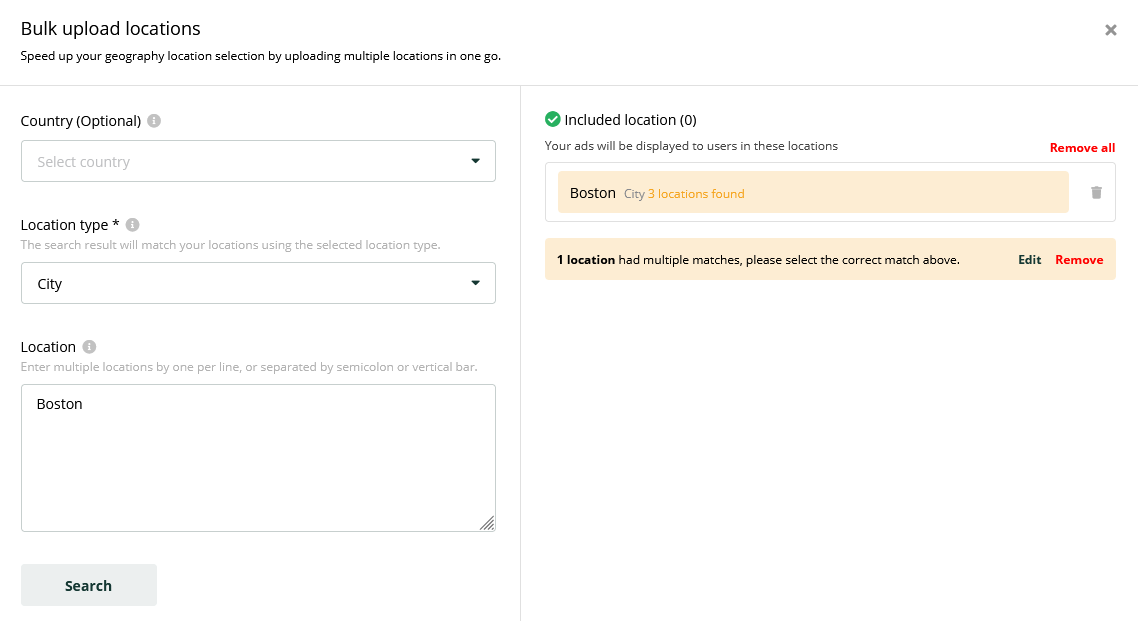Click Remove in the multiple matches banner

pos(1079,260)
